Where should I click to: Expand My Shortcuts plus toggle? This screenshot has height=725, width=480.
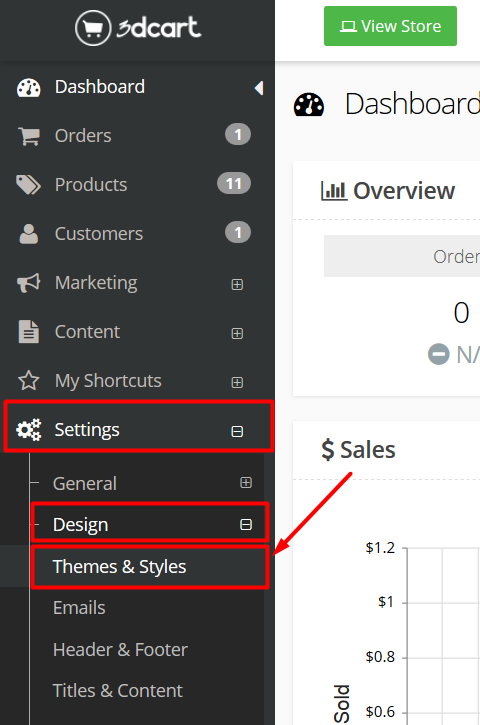[237, 382]
